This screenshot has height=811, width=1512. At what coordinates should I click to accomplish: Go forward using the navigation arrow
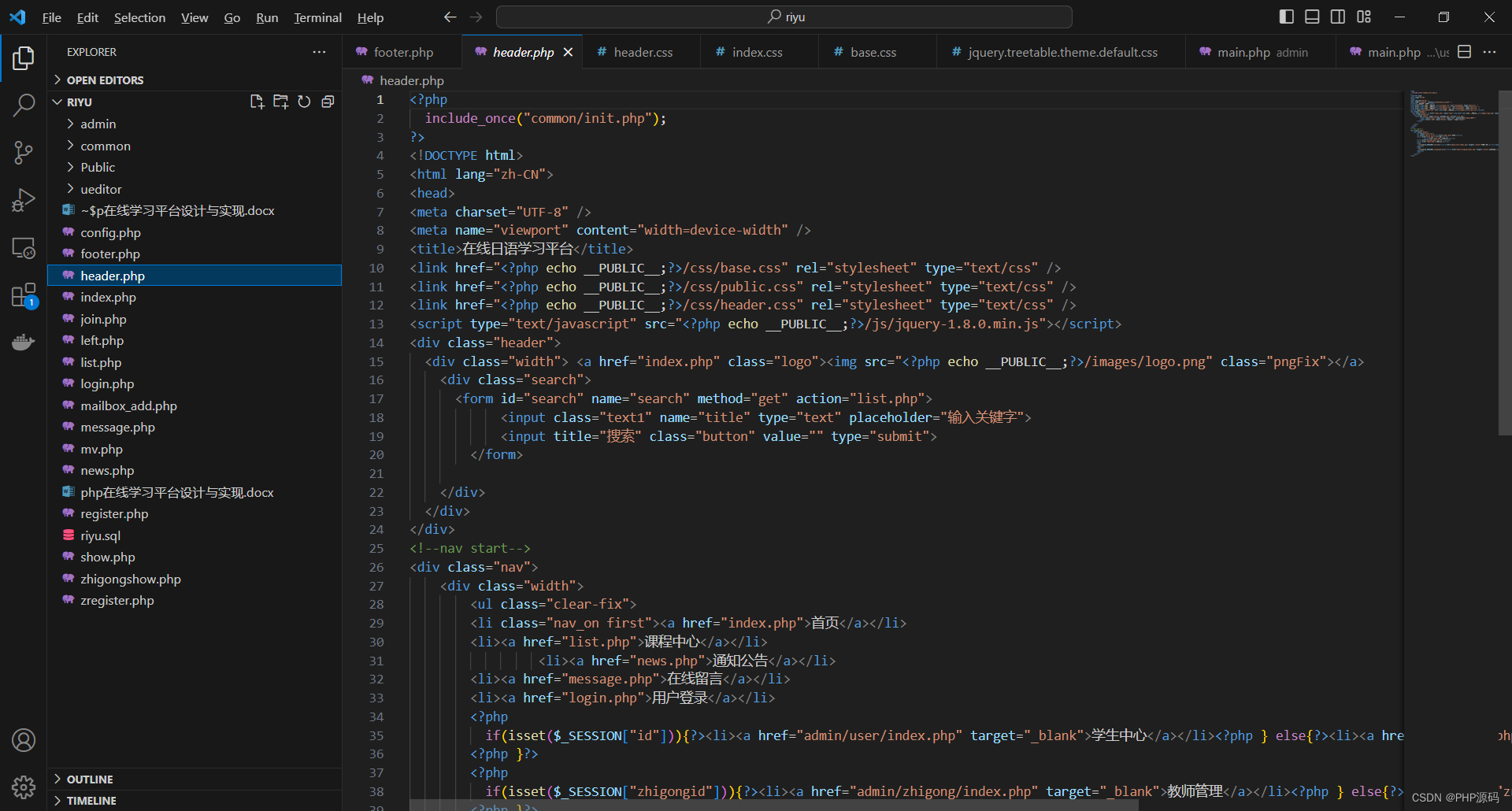476,17
